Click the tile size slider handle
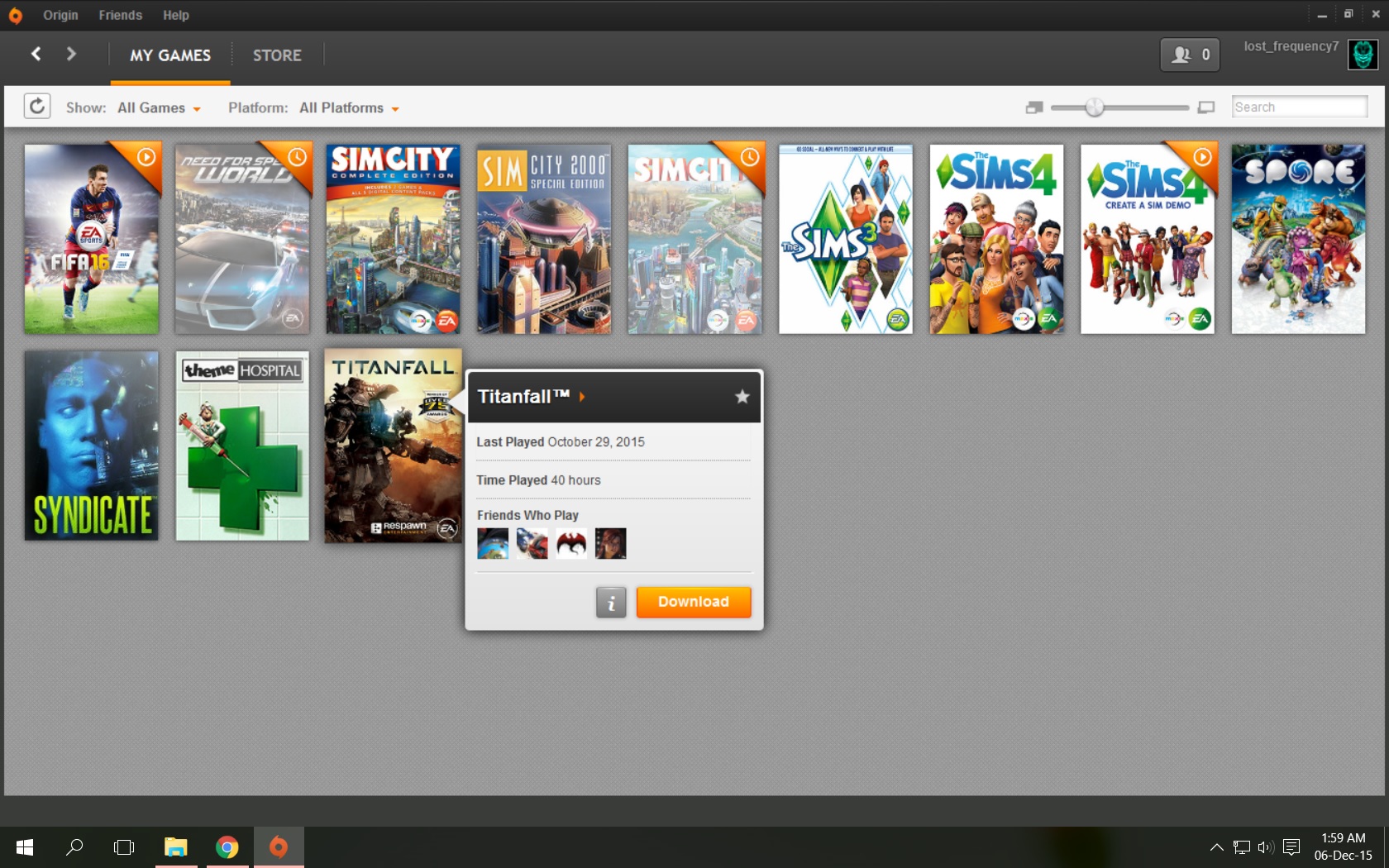Image resolution: width=1389 pixels, height=868 pixels. tap(1095, 107)
